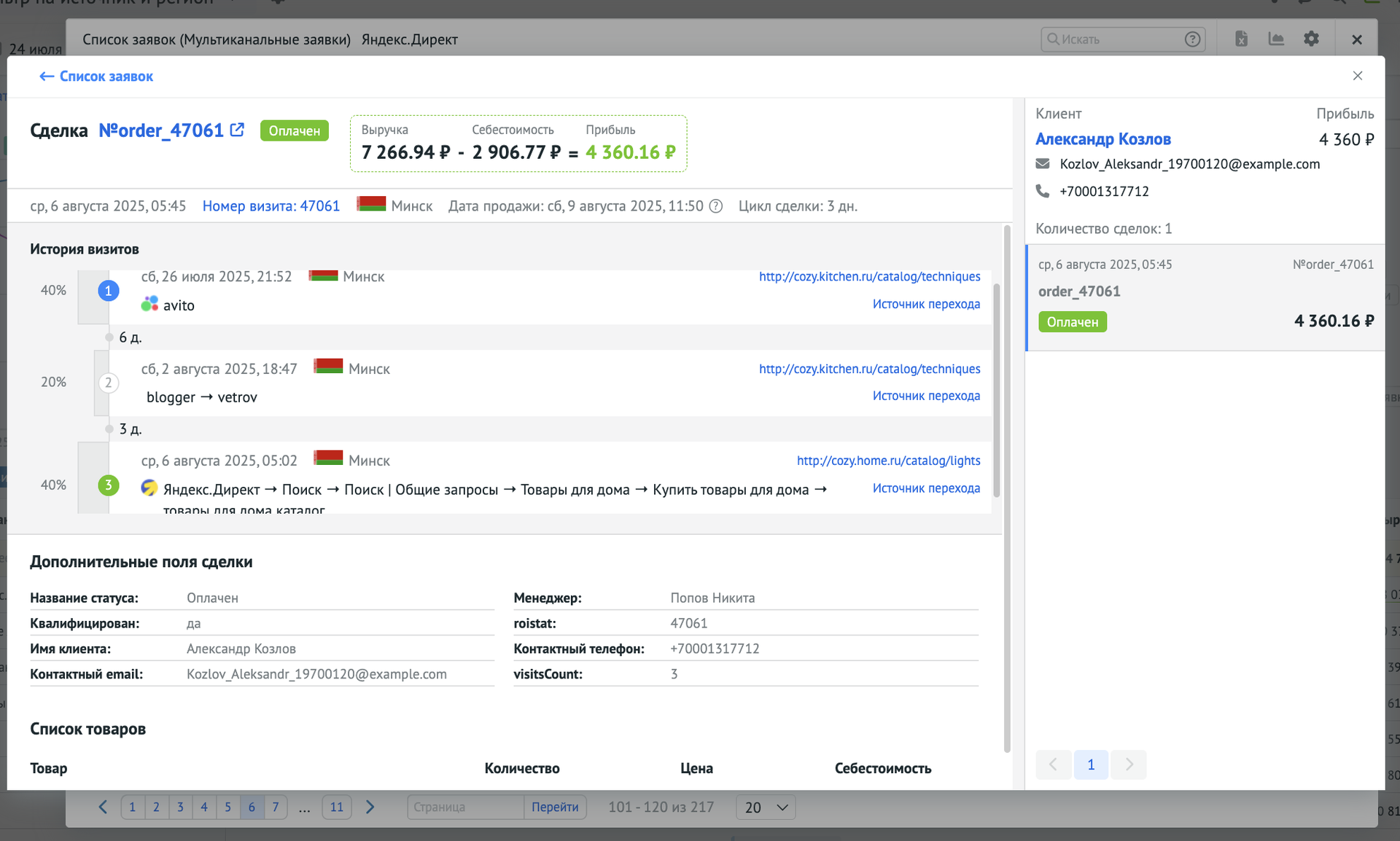1400x841 pixels.
Task: Click the Страница page input field
Action: [465, 807]
